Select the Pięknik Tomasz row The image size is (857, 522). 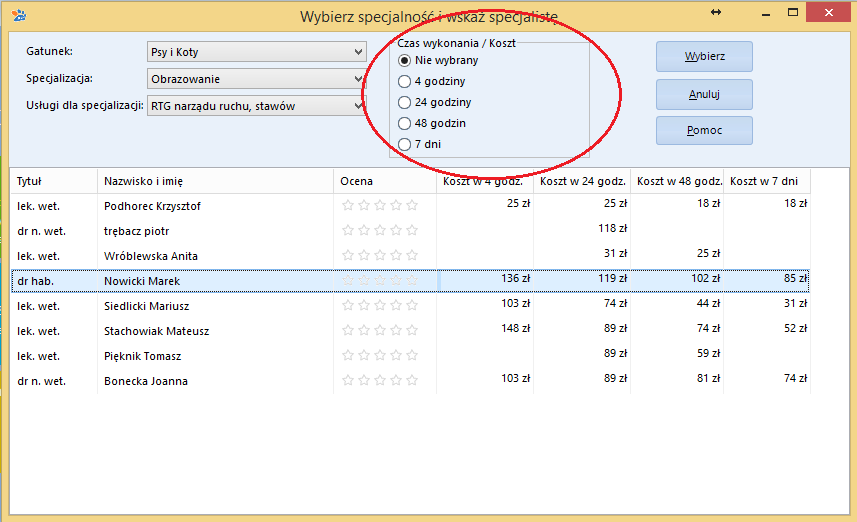pyautogui.click(x=410, y=356)
